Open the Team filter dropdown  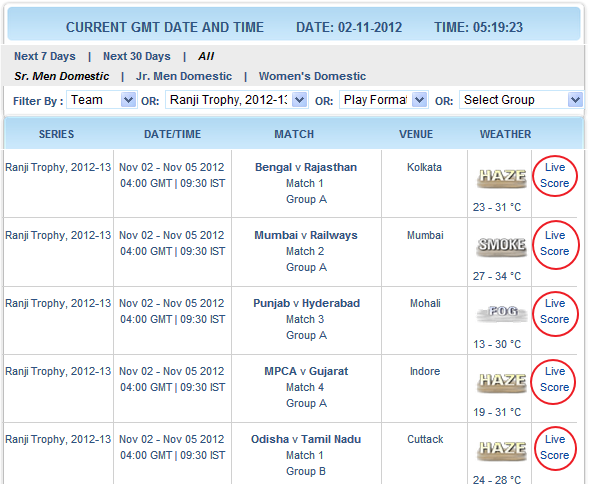[x=102, y=100]
